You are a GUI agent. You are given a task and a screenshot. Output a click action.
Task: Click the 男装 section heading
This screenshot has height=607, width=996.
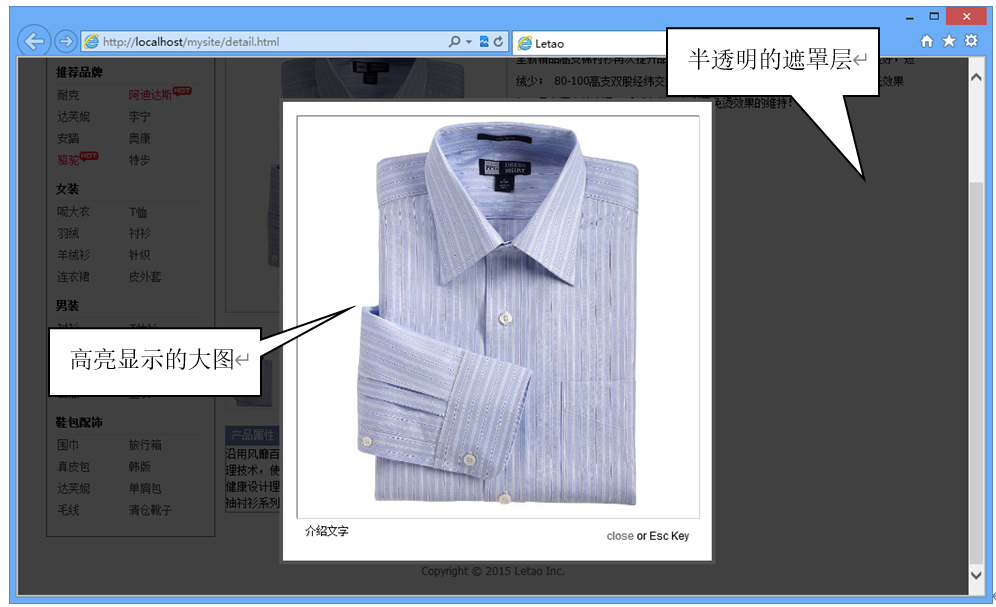click(67, 305)
